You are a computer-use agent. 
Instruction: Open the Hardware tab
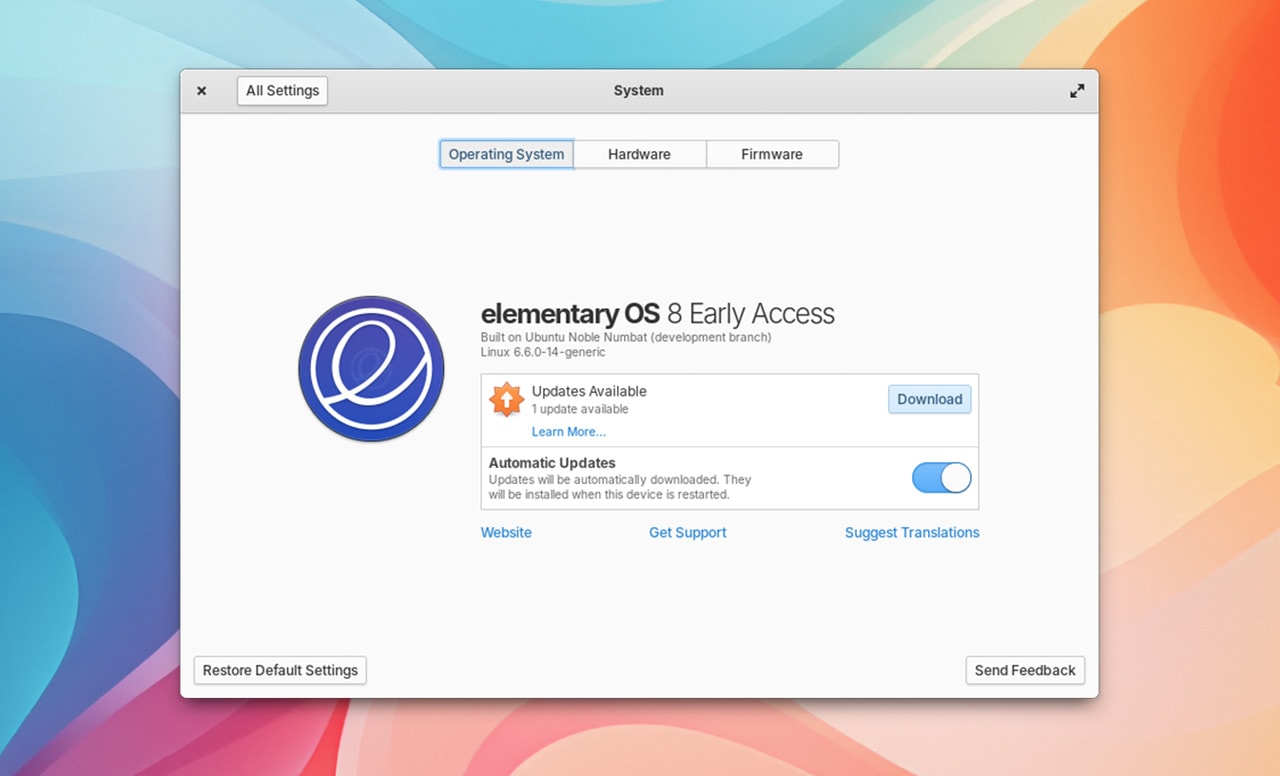(639, 154)
